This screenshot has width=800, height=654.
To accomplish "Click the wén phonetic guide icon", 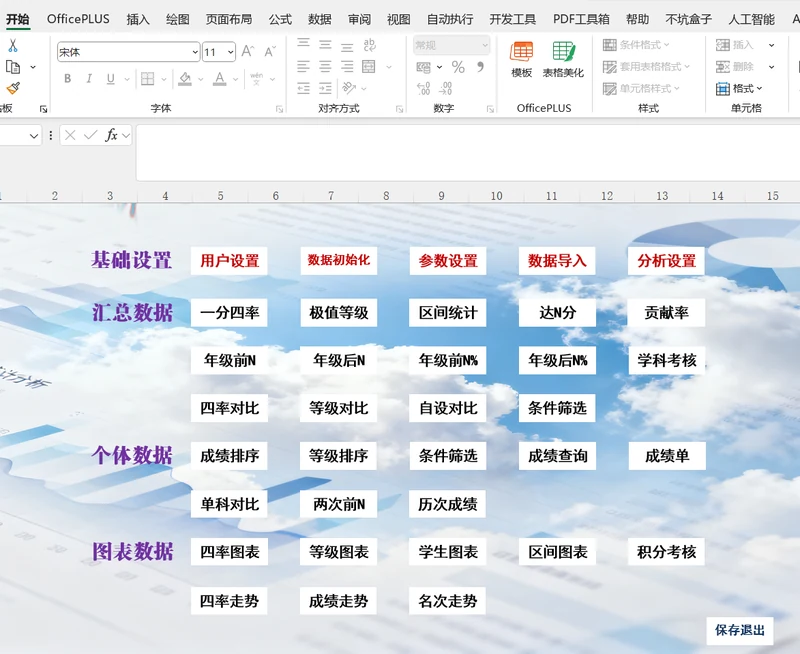I will coord(257,79).
